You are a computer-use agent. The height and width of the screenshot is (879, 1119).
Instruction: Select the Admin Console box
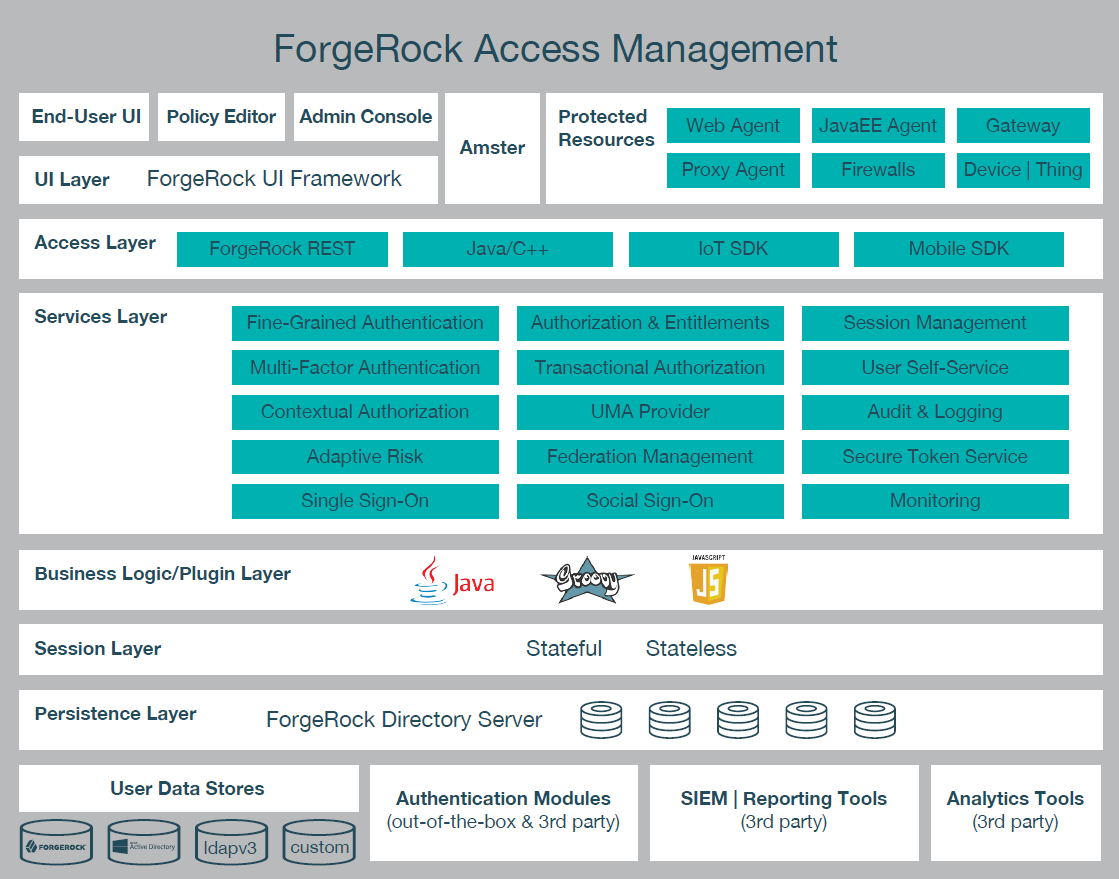[x=365, y=117]
